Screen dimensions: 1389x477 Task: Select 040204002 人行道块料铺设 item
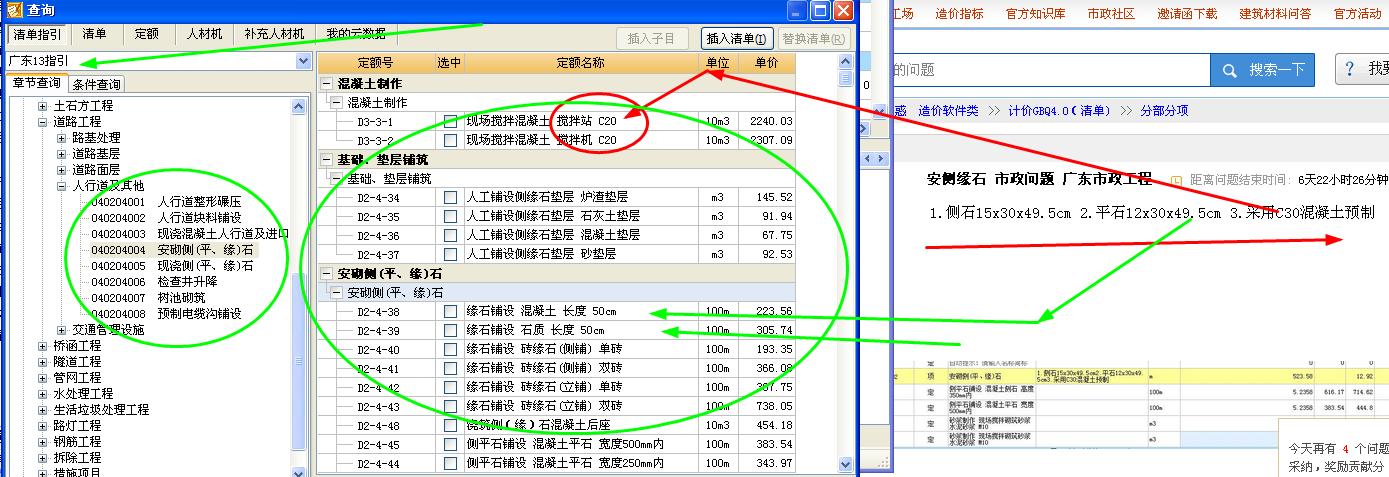click(166, 218)
